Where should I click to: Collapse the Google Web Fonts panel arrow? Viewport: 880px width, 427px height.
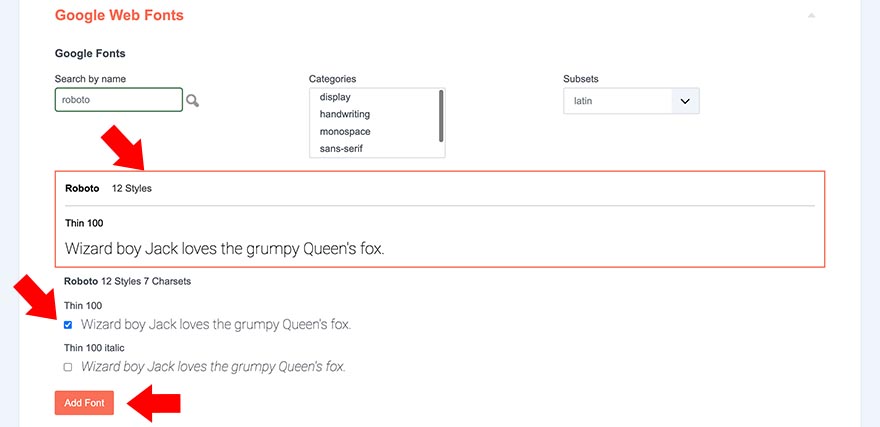(812, 16)
